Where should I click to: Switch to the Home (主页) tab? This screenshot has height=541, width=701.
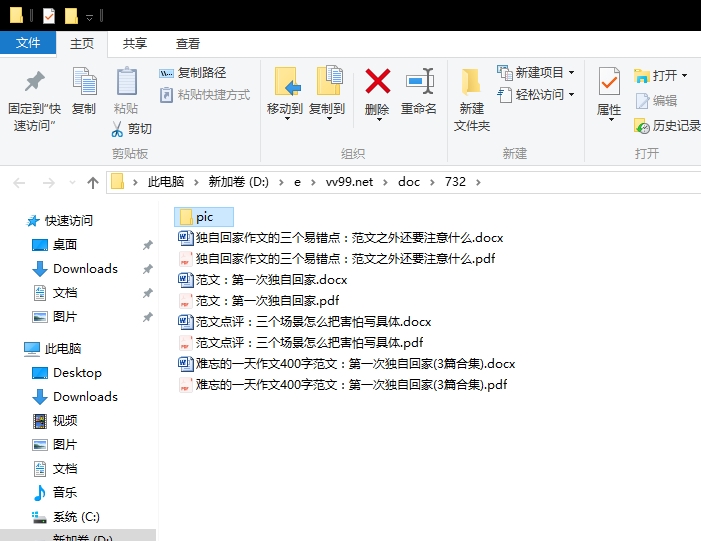point(82,44)
